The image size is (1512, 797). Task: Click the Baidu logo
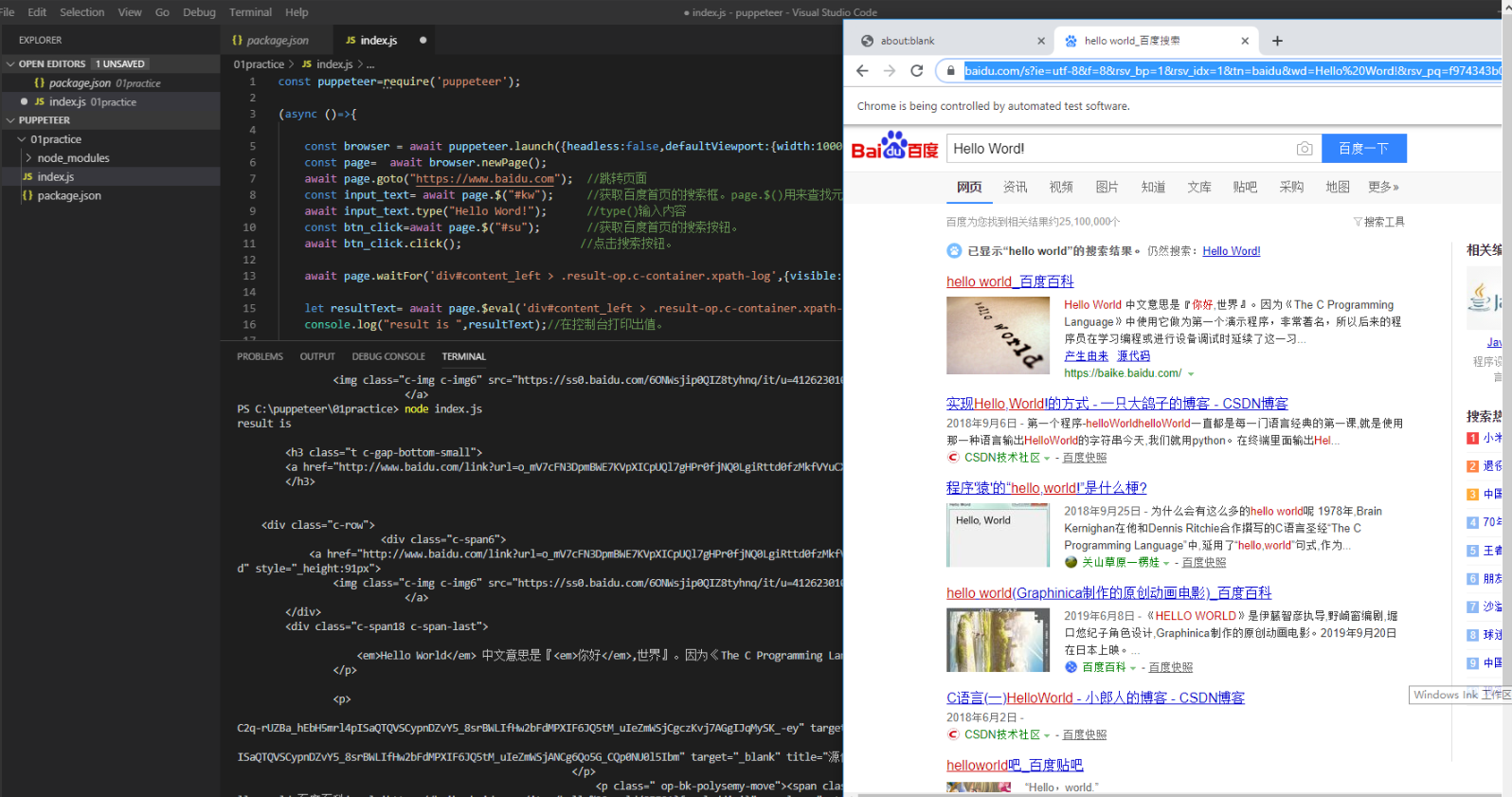[x=894, y=147]
